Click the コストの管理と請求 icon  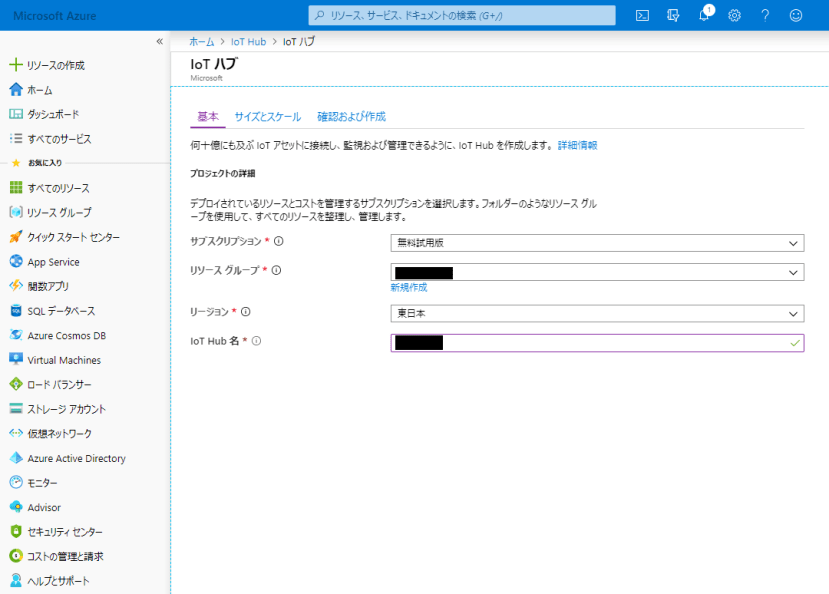point(16,556)
